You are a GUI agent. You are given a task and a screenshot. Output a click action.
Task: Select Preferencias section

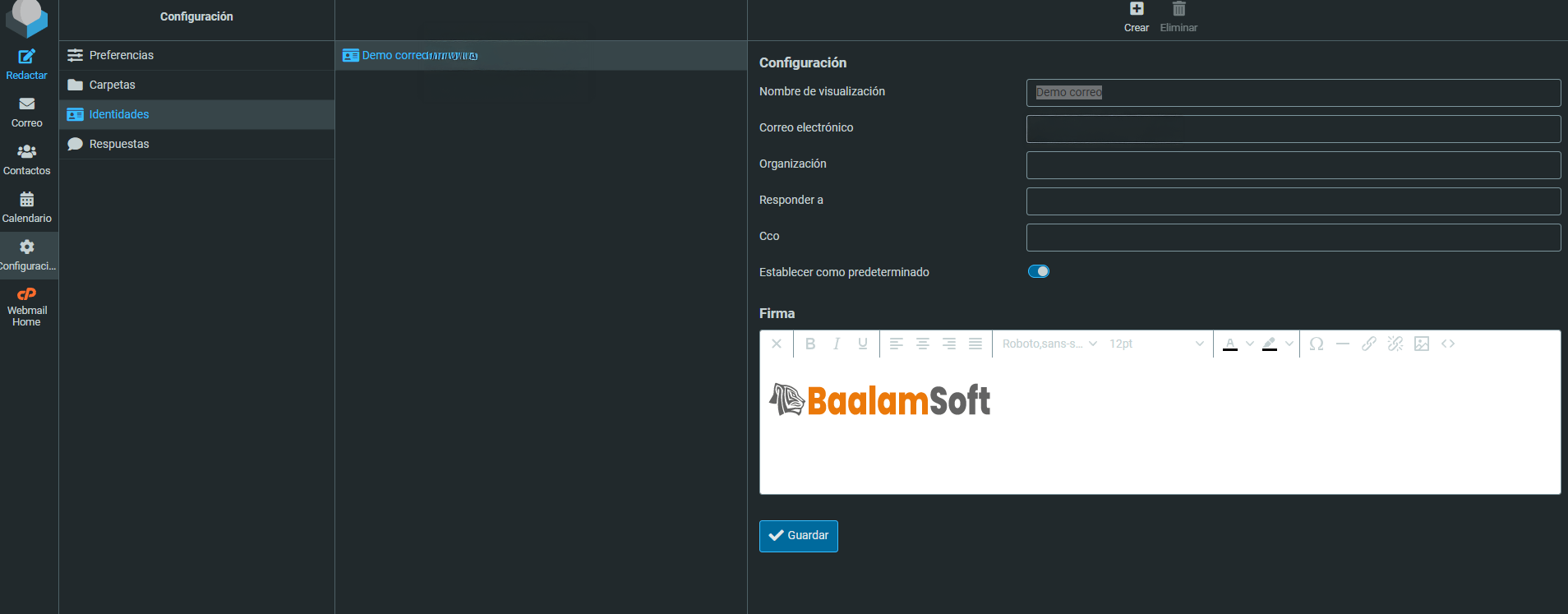196,55
